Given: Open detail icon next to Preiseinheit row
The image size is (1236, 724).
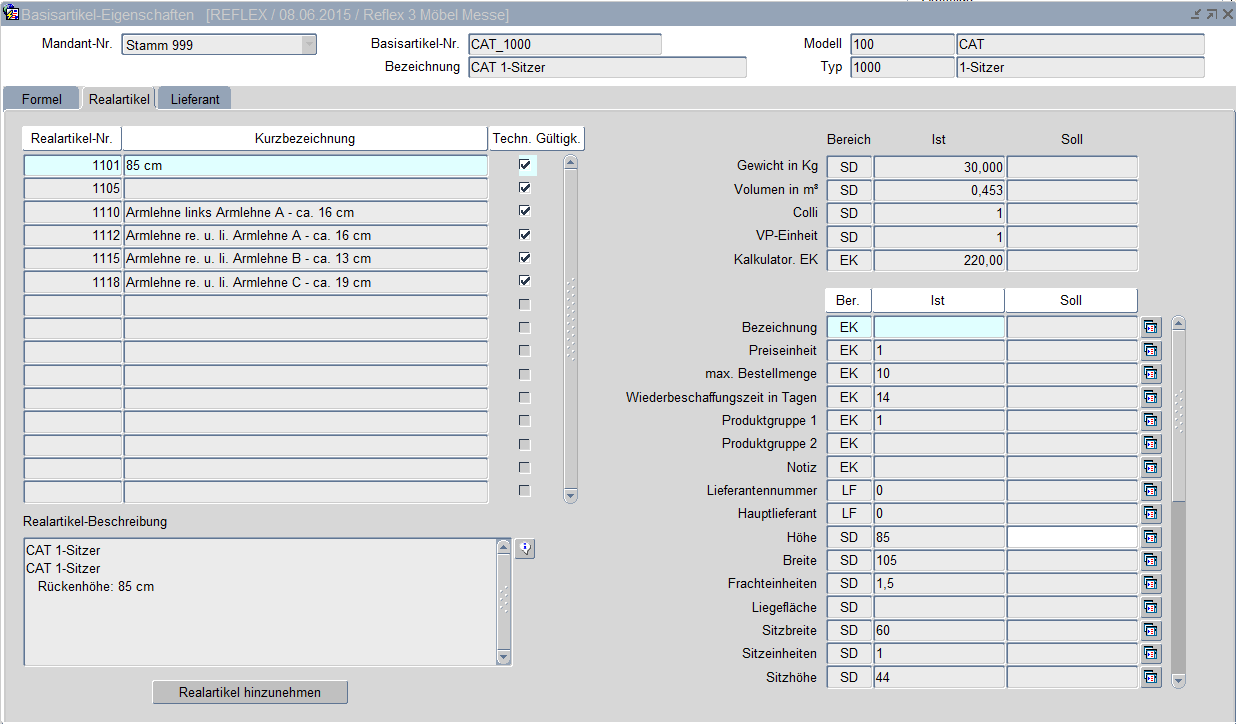Looking at the screenshot, I should click(1151, 350).
